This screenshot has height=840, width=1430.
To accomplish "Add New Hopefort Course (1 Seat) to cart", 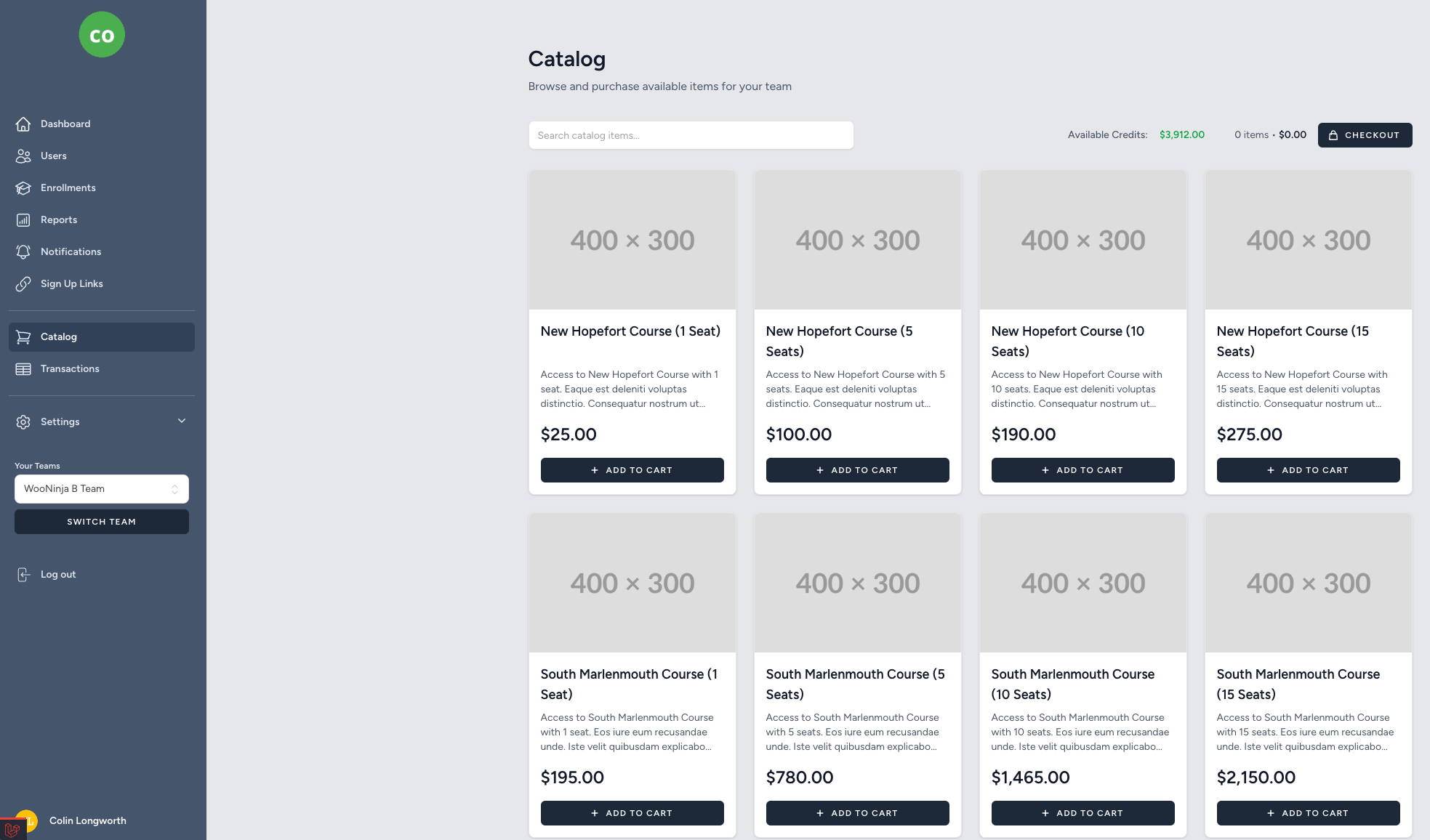I will click(x=632, y=470).
